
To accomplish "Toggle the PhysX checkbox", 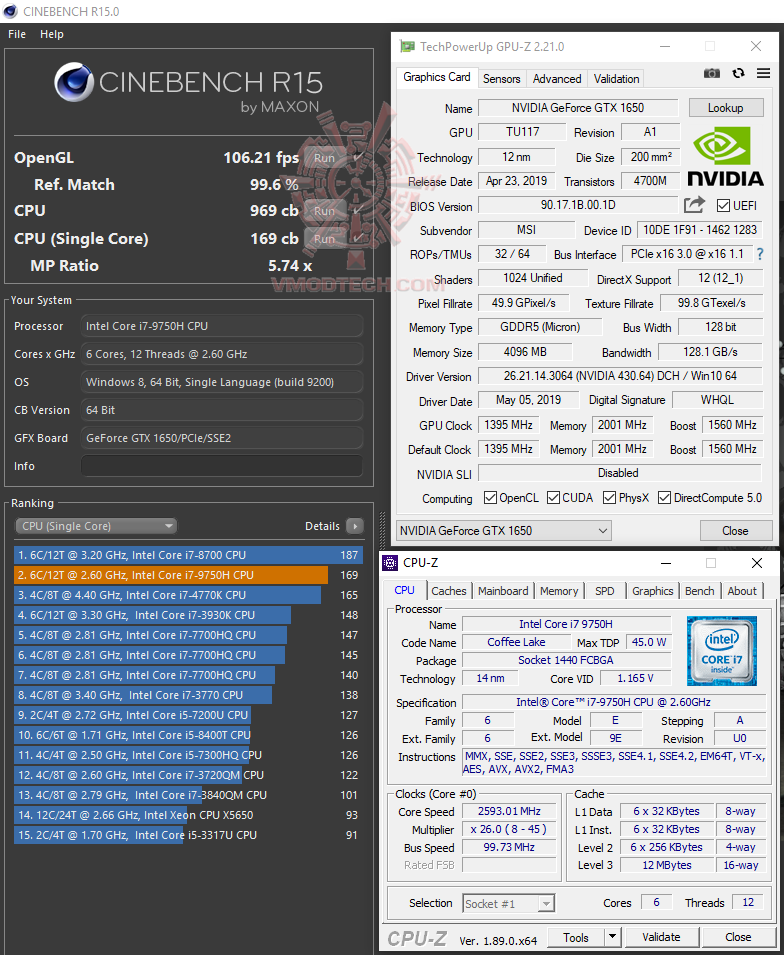I will tap(609, 498).
